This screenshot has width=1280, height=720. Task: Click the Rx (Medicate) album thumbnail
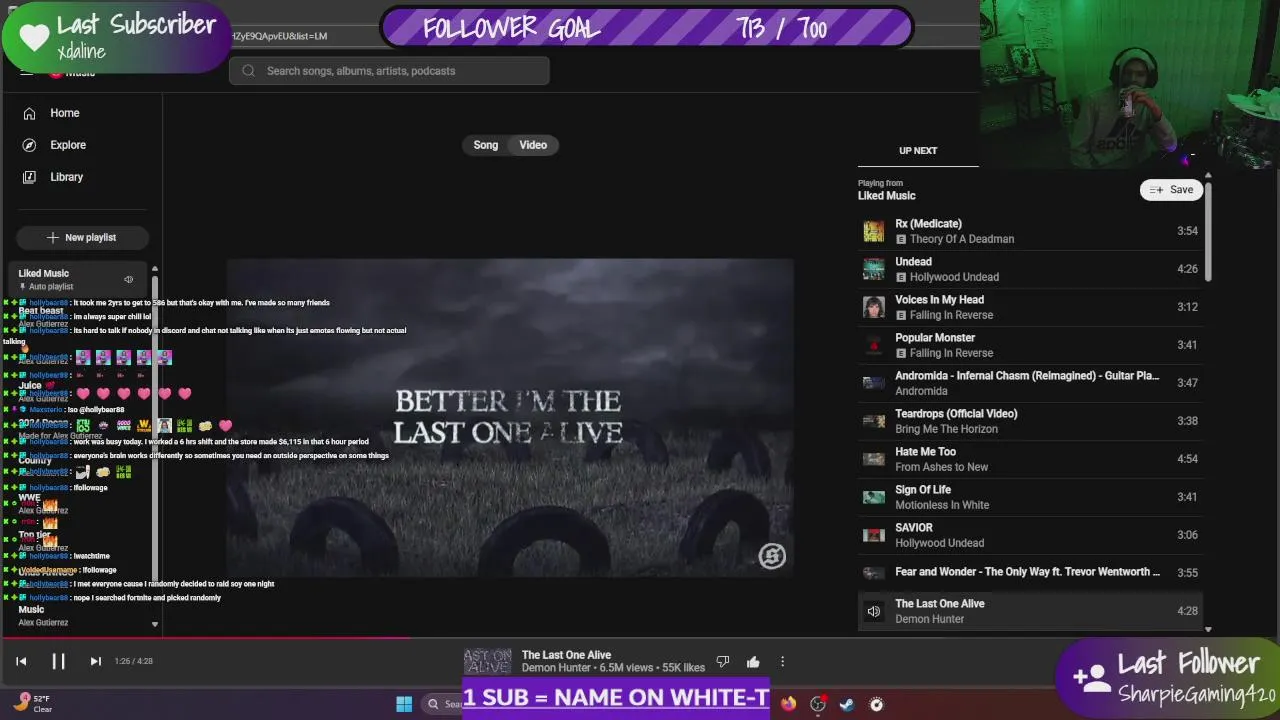click(874, 231)
